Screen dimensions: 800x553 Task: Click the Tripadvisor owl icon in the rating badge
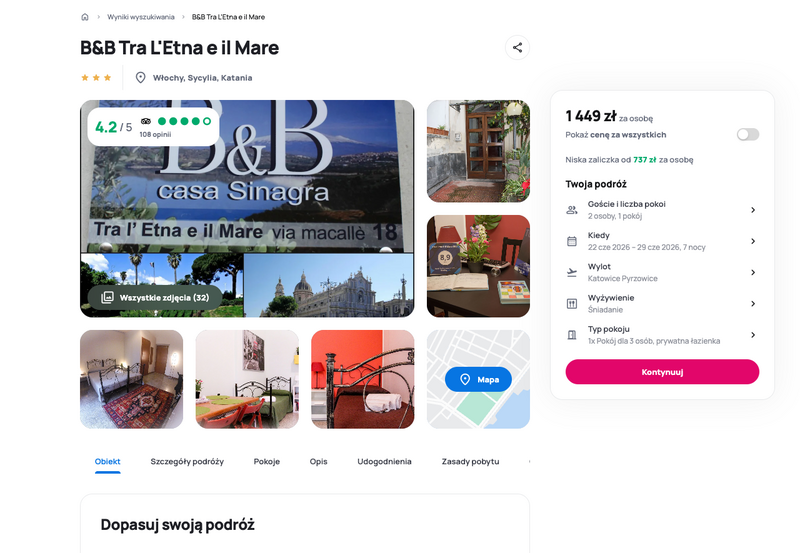pos(146,121)
